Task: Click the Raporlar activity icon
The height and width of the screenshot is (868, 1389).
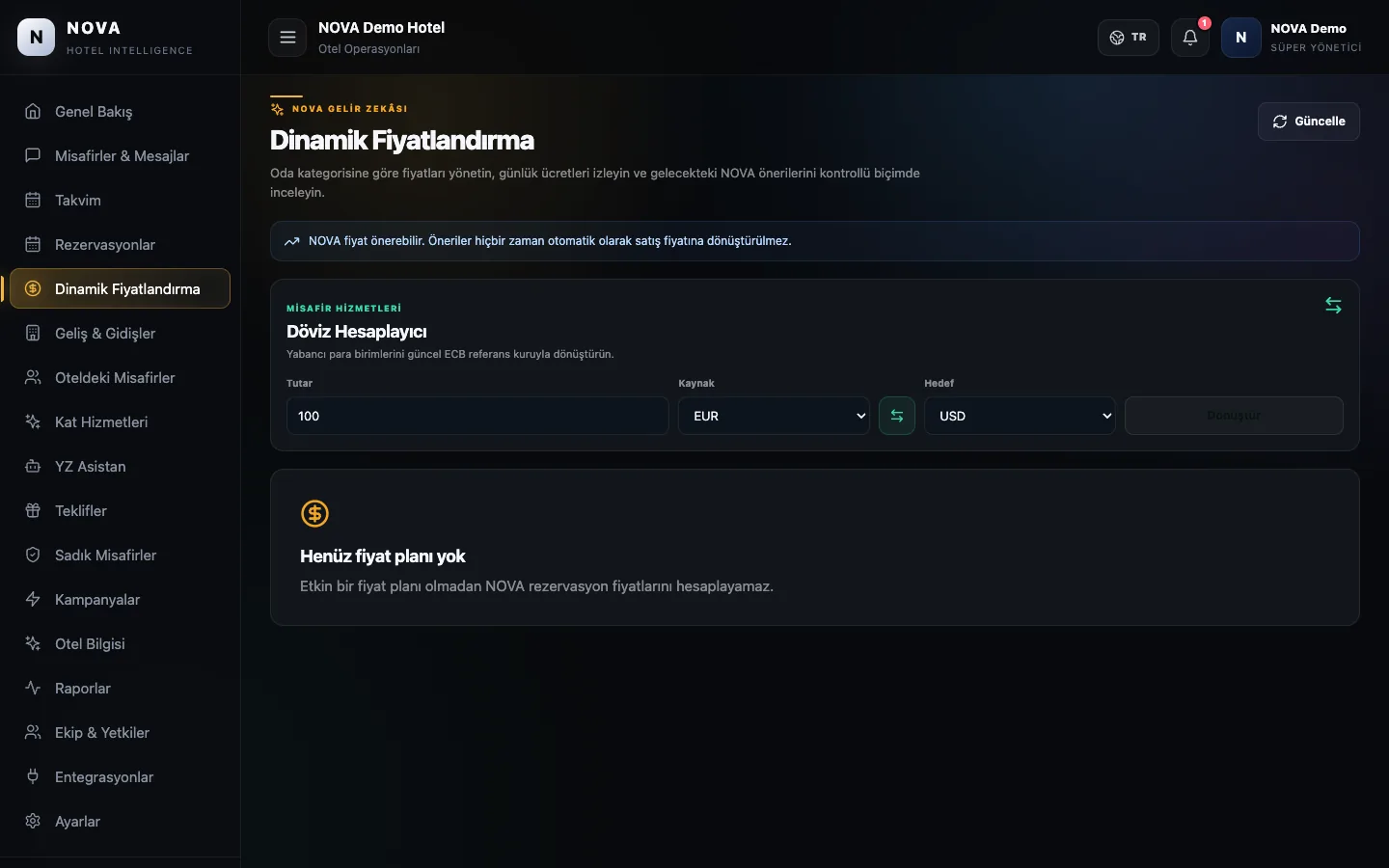Action: pyautogui.click(x=33, y=688)
